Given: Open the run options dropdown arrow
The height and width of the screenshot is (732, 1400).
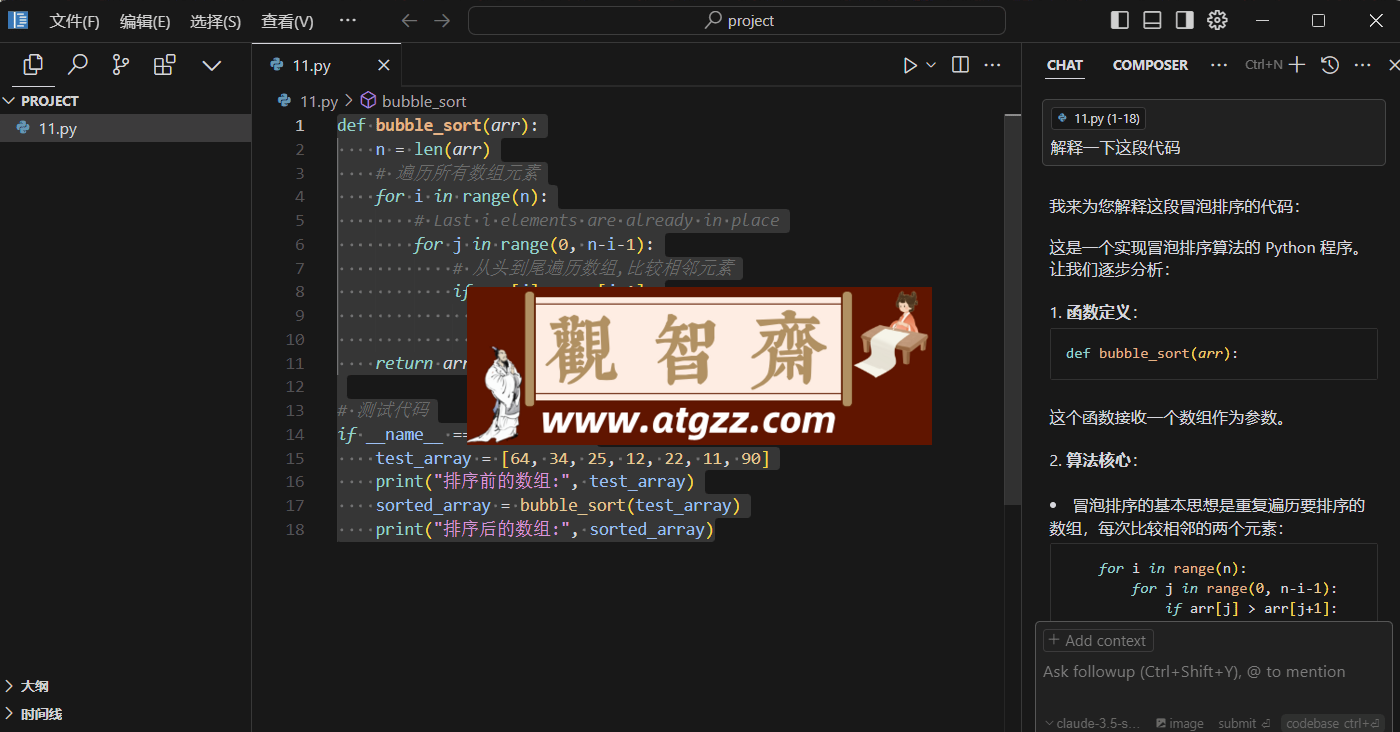Looking at the screenshot, I should coord(931,65).
